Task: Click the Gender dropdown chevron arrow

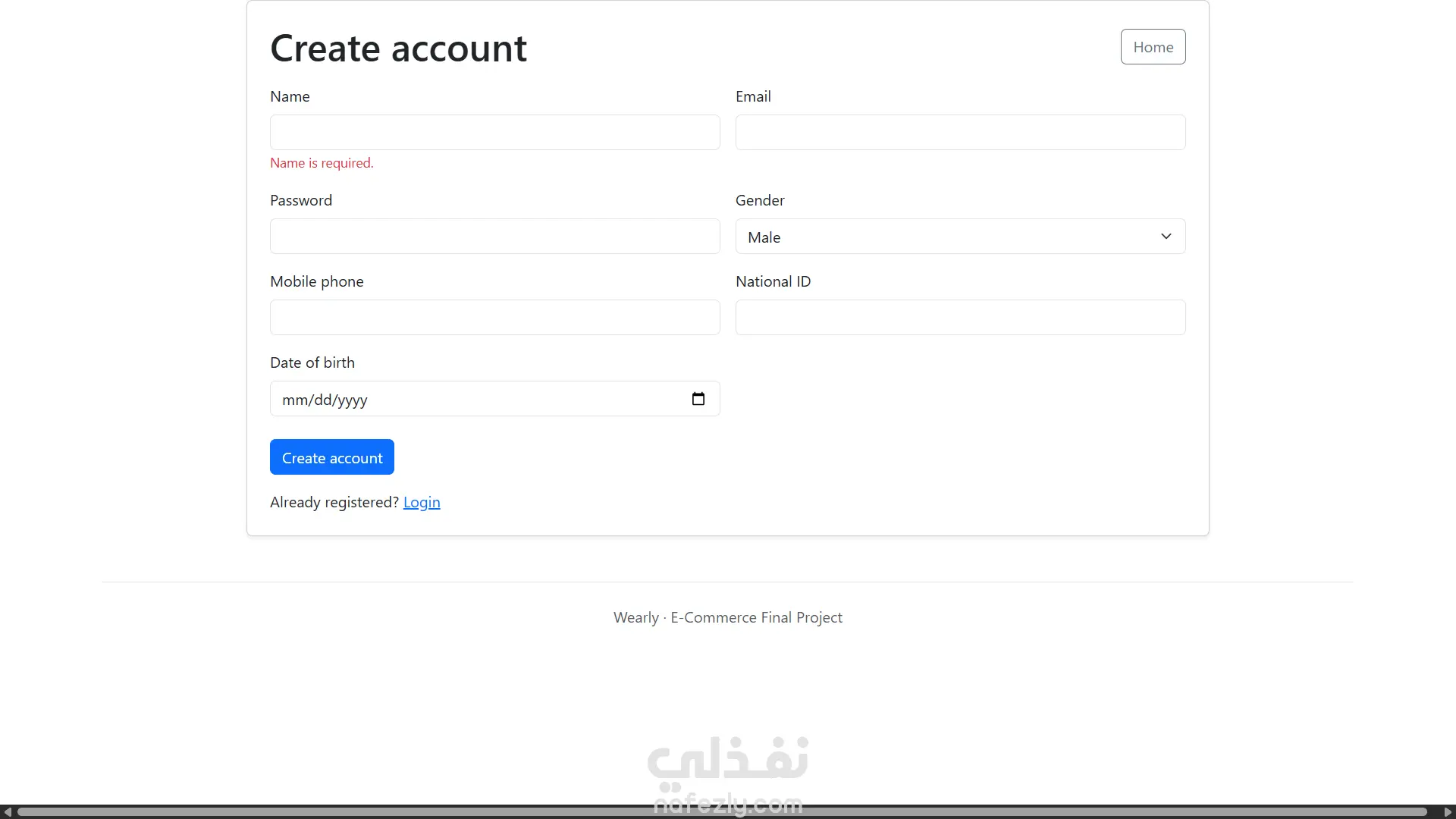Action: click(1166, 237)
